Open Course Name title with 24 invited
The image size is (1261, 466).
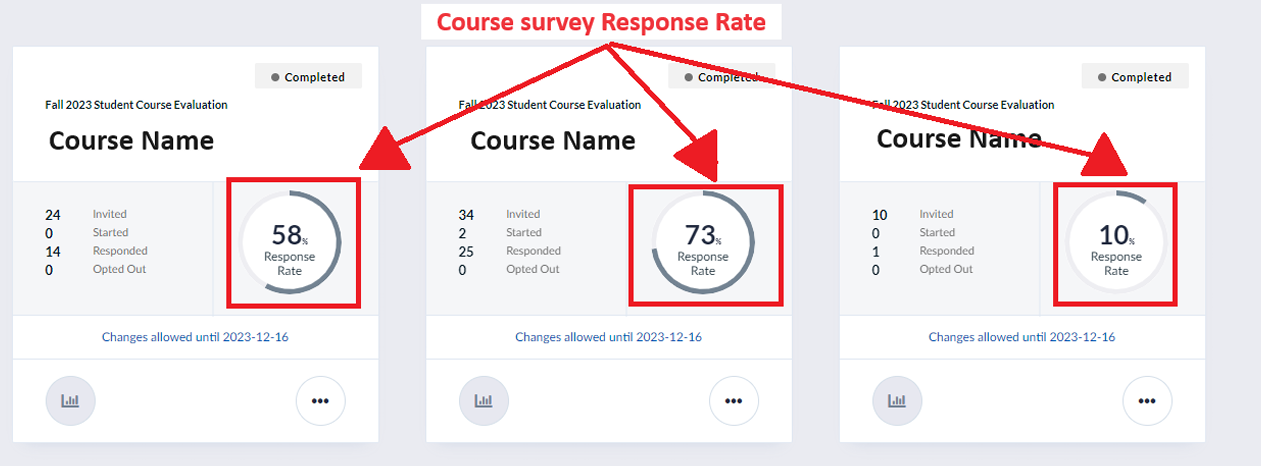click(131, 141)
